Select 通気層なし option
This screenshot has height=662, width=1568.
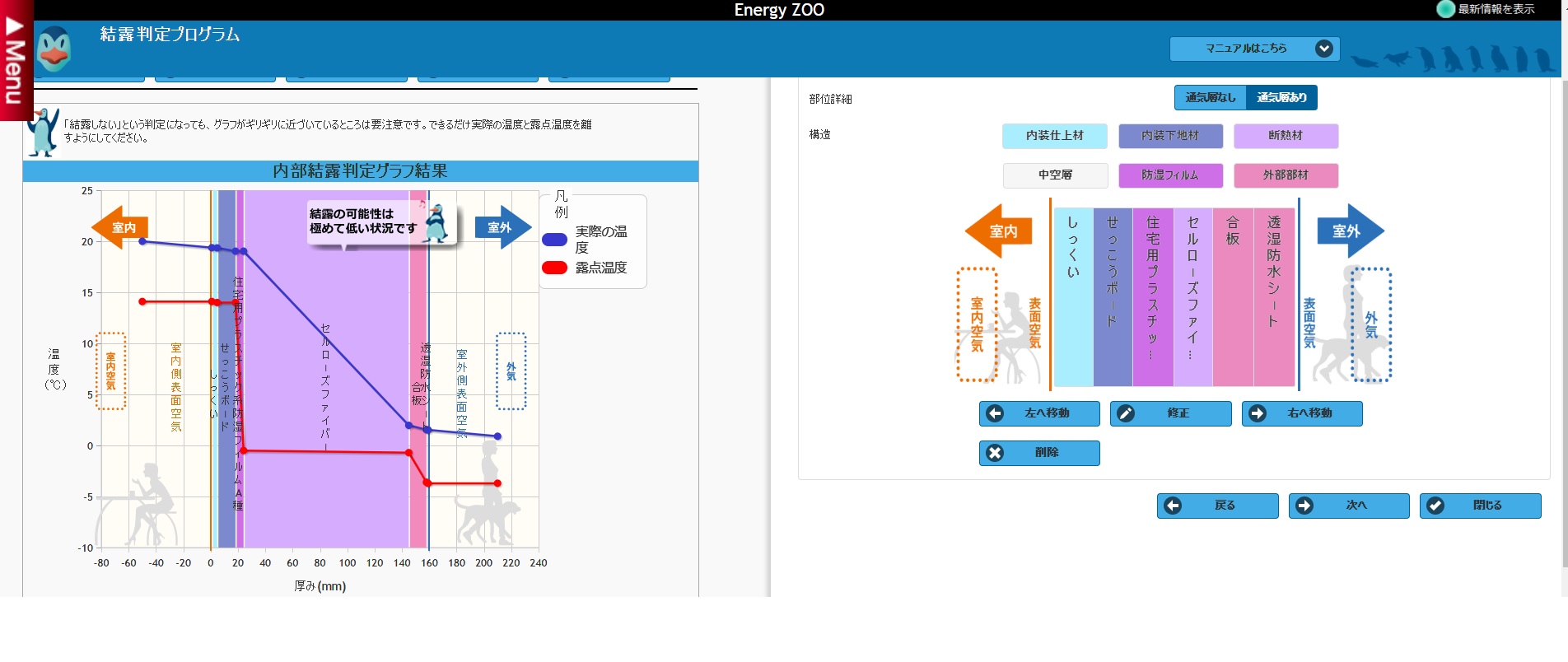pyautogui.click(x=1210, y=97)
